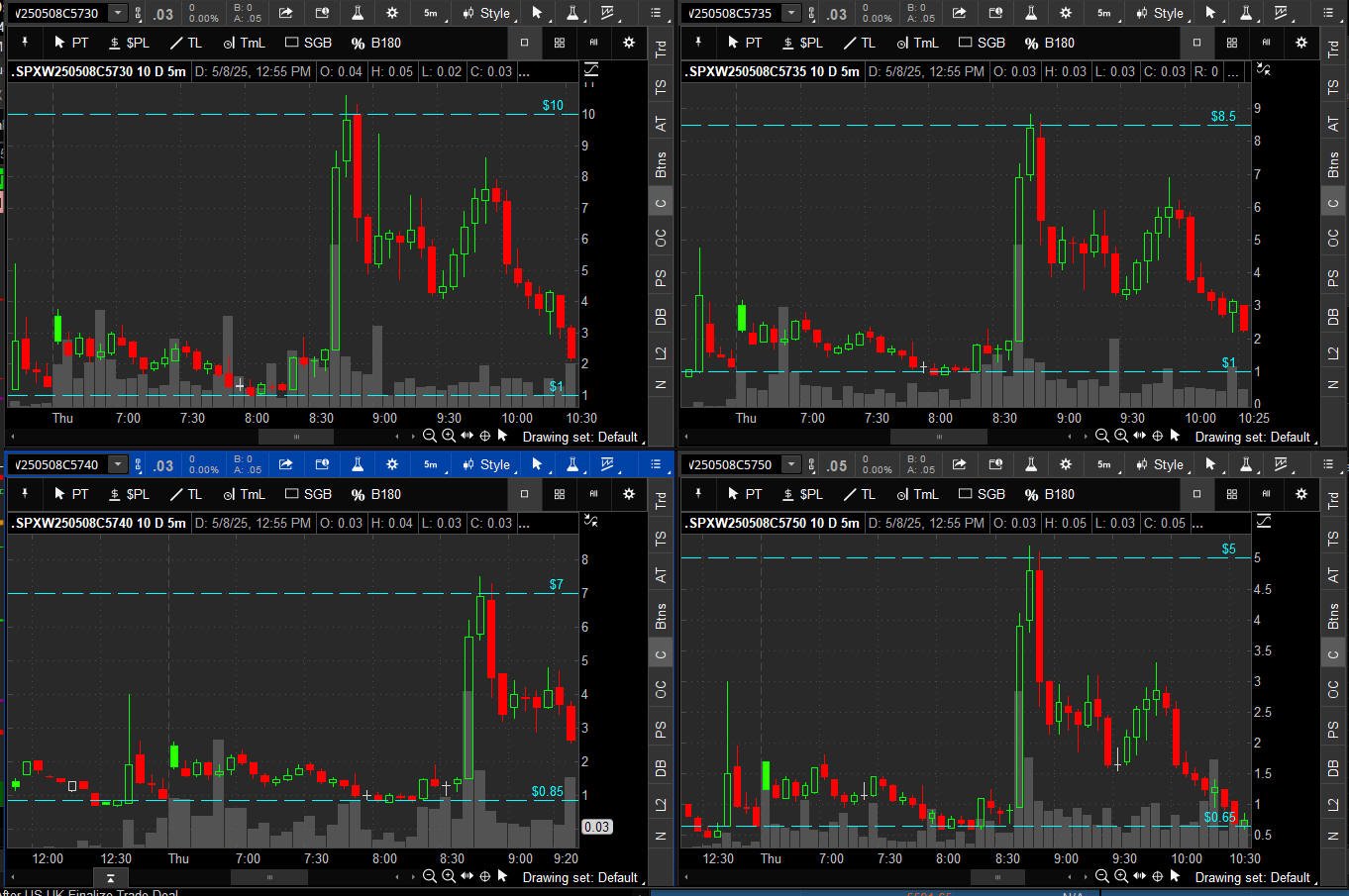The width and height of the screenshot is (1349, 896).
Task: Open chart settings gear in the C5740 chart toolbar
Action: coord(392,464)
